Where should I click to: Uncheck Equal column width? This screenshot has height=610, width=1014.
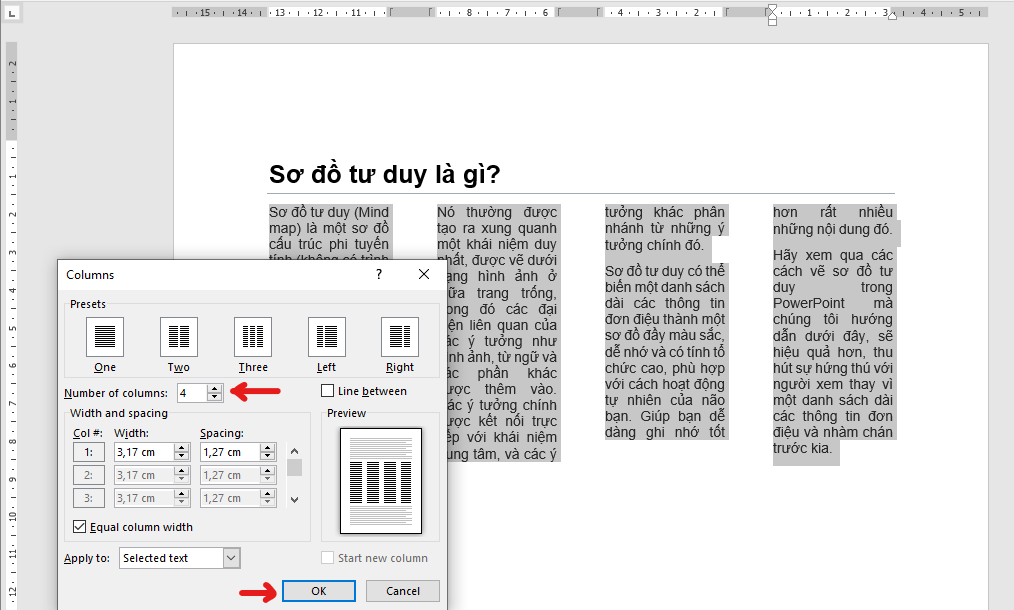[x=80, y=527]
